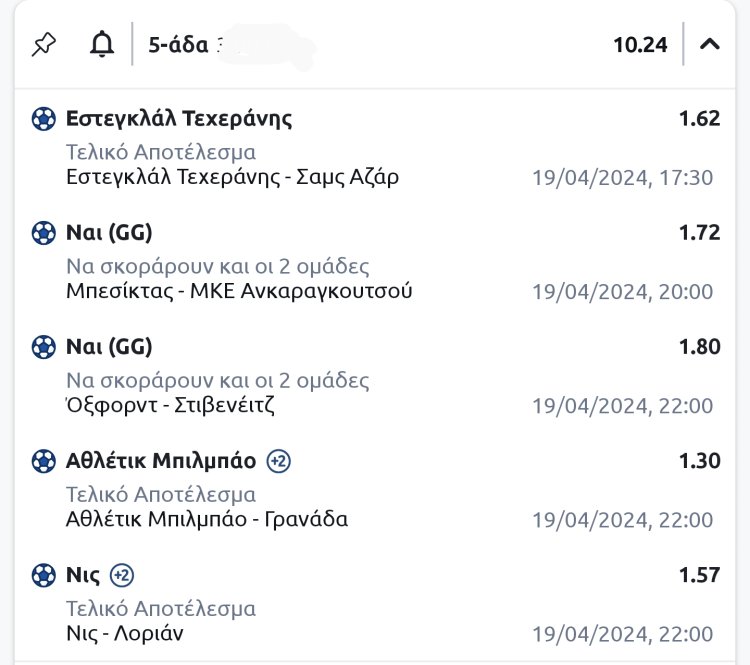Open the Νις - Λοριάν match
Screen dimensions: 750x665
124,634
